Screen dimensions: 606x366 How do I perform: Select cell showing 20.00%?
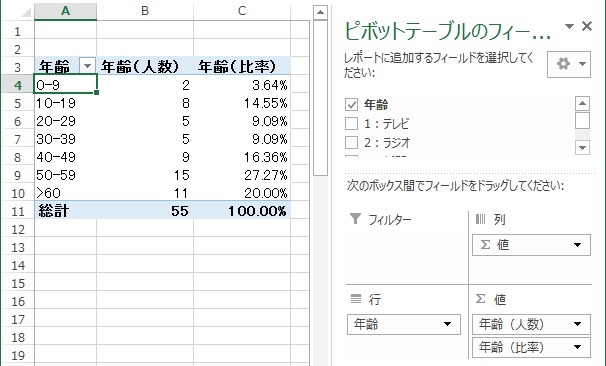242,193
